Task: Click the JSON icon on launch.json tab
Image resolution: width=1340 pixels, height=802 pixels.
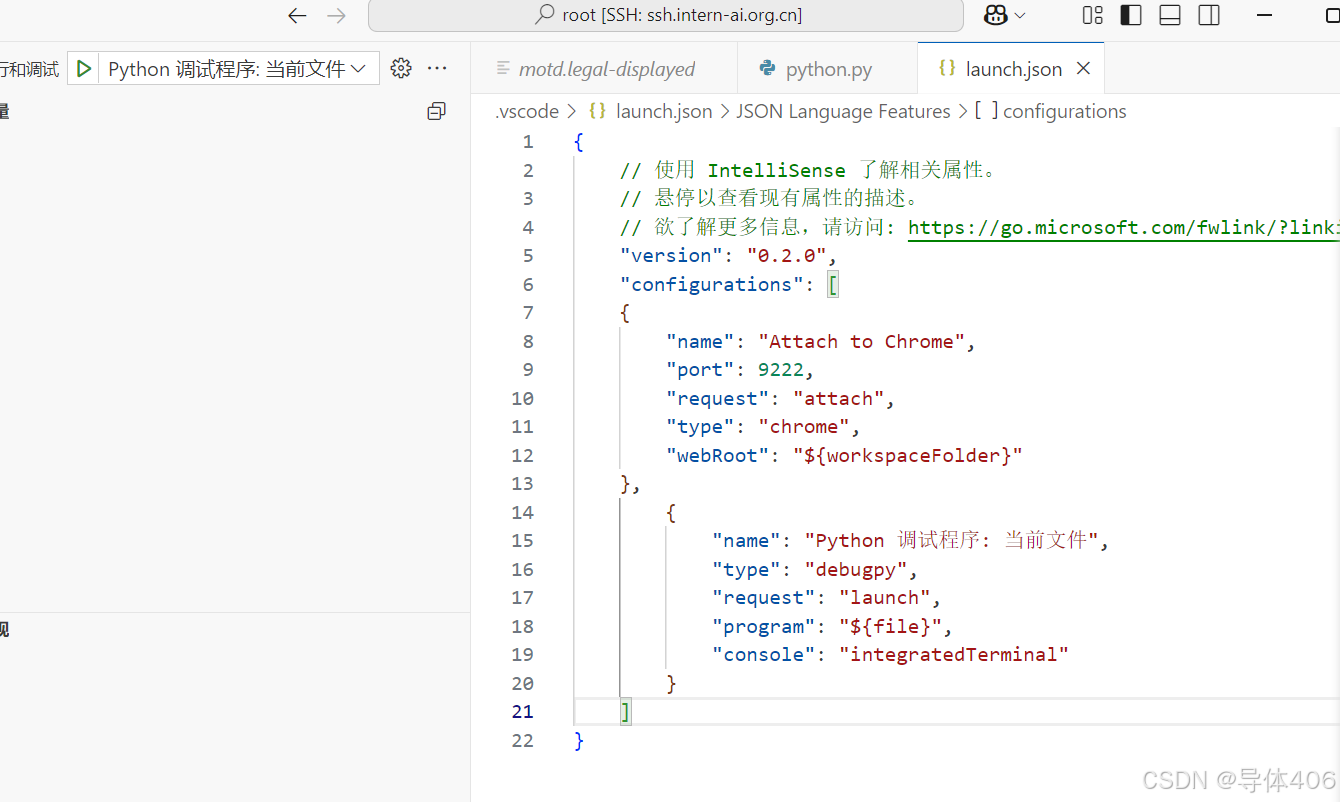Action: pos(947,68)
